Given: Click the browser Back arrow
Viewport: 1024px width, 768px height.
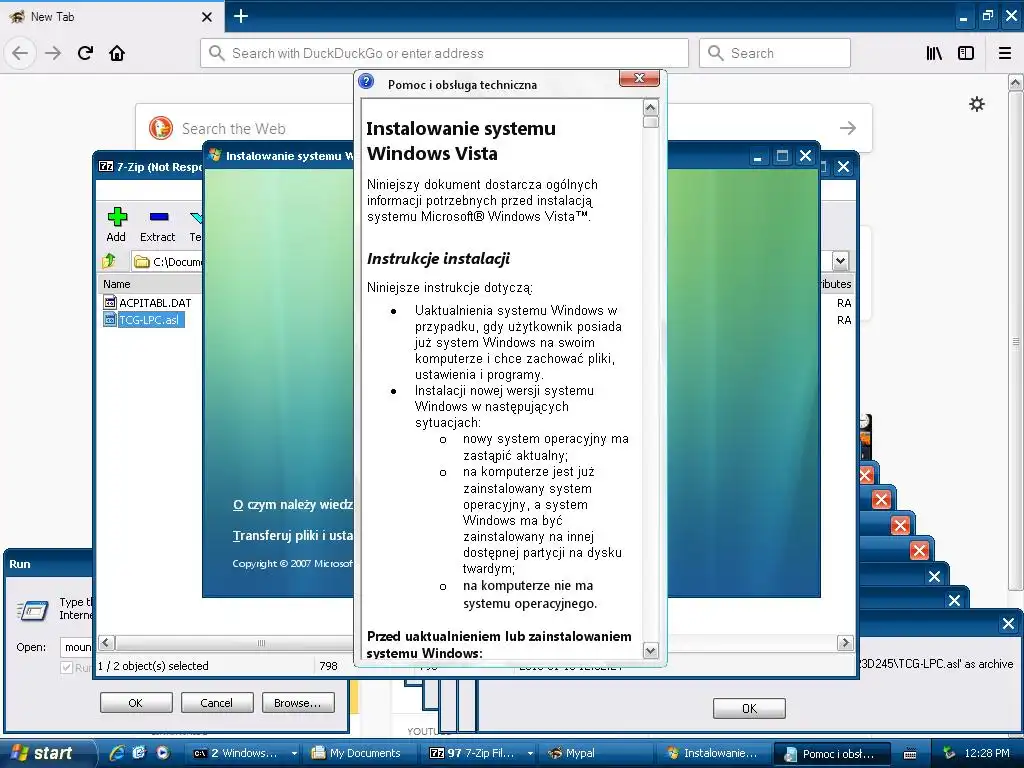Looking at the screenshot, I should point(20,53).
